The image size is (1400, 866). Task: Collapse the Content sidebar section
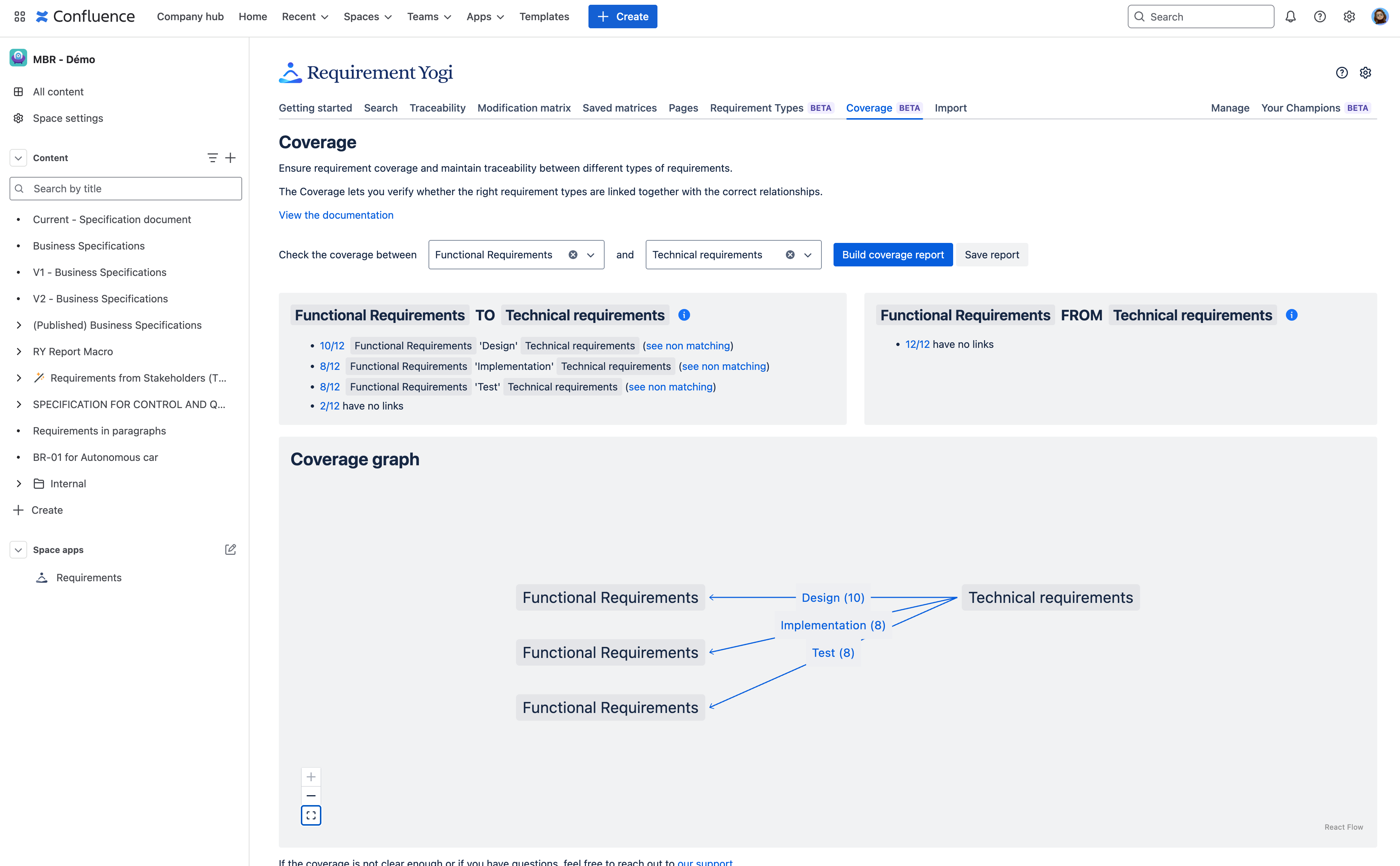(x=18, y=158)
